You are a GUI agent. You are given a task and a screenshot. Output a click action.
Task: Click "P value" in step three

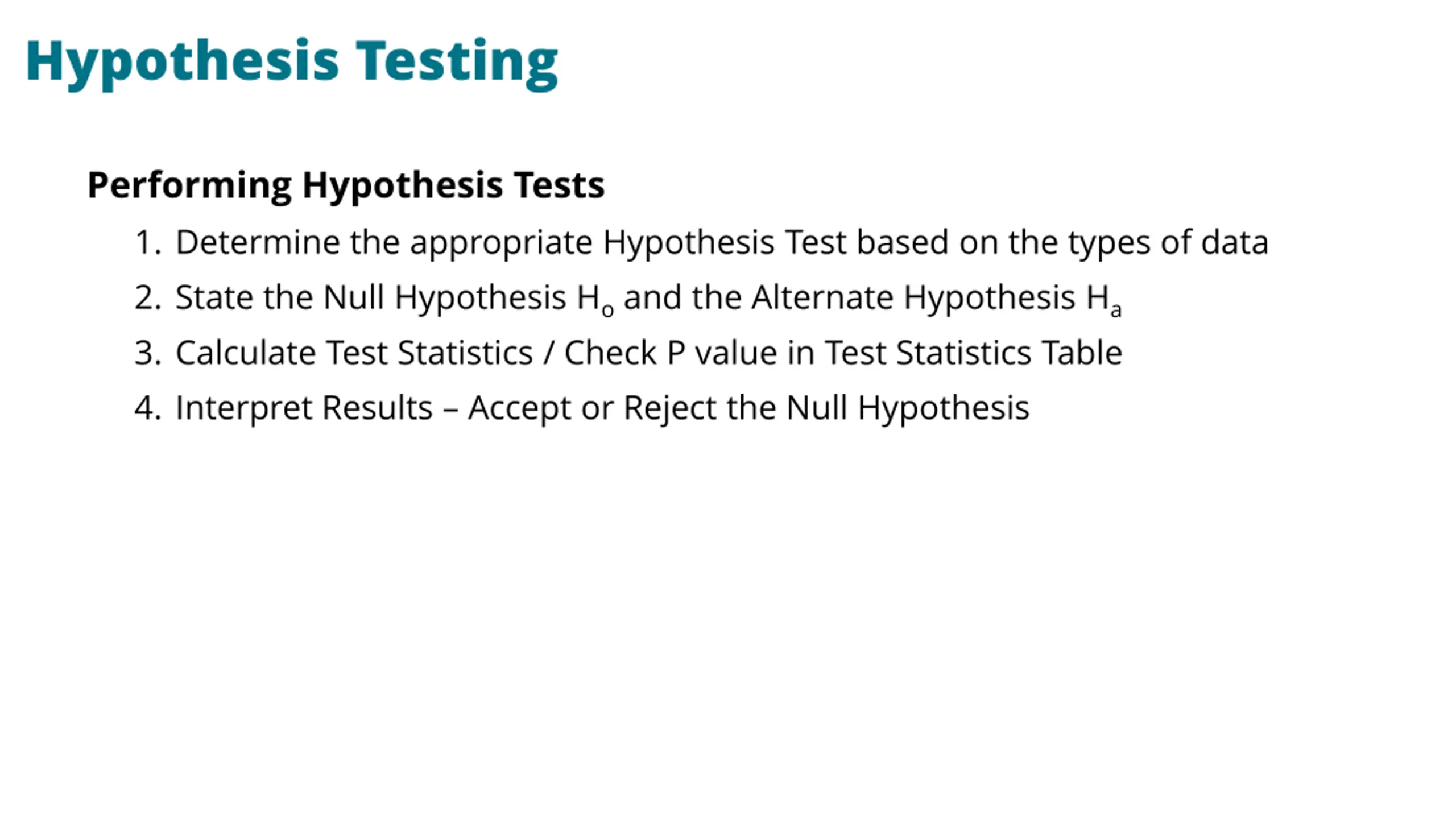(721, 353)
